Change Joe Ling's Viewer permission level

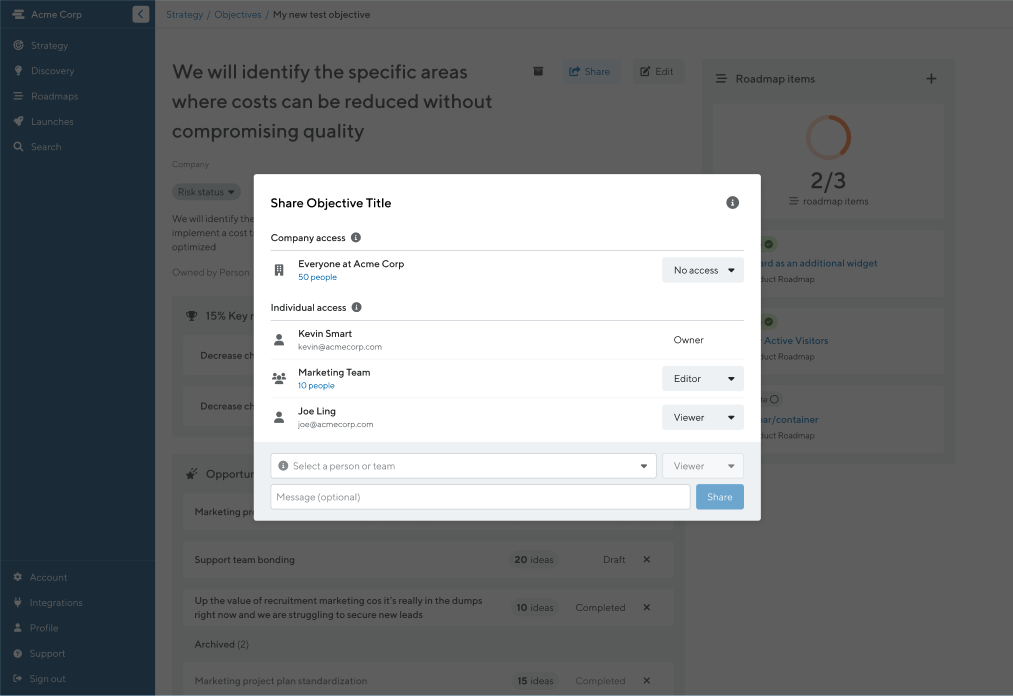(702, 417)
